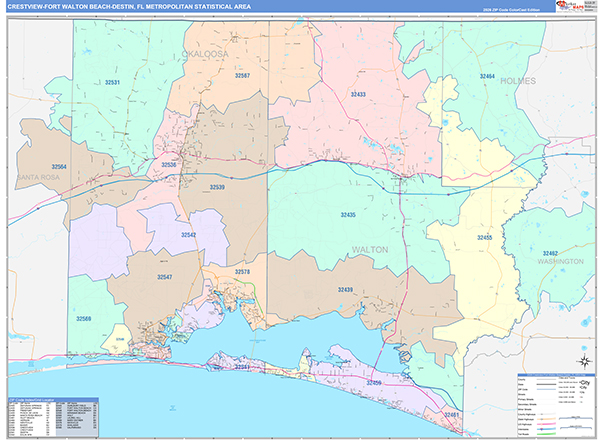
Task: Click the SANTA ROSA county label
Action: click(39, 177)
